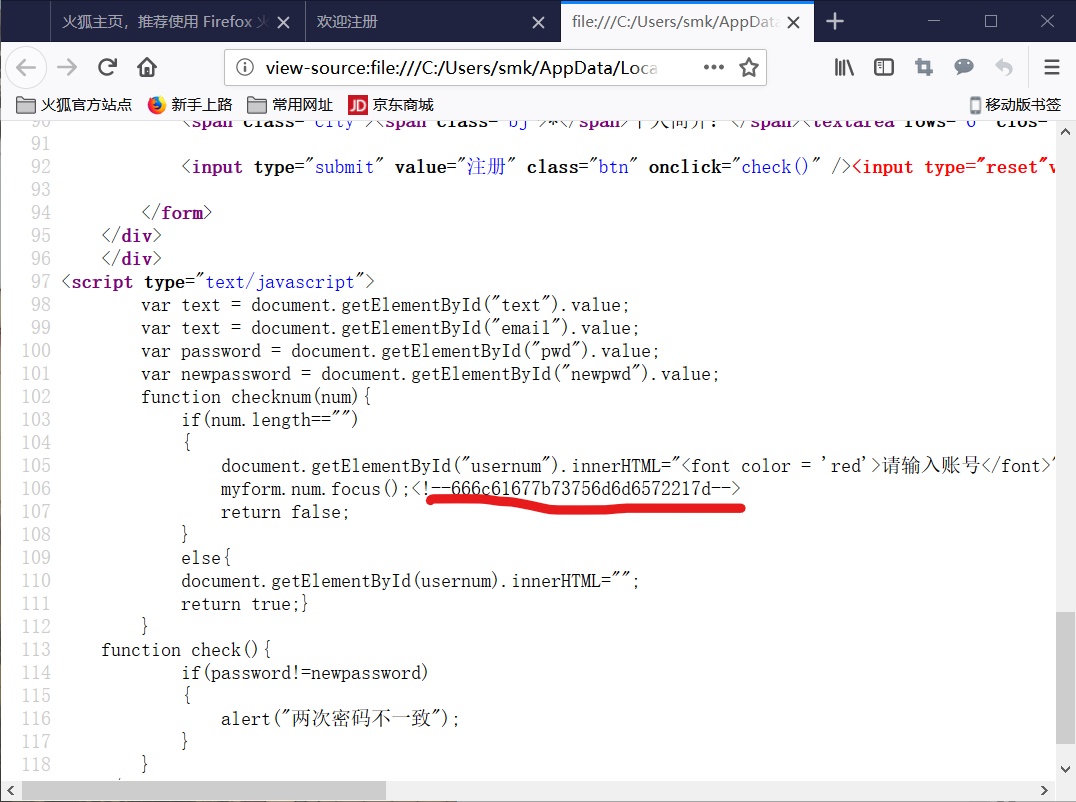
Task: Click the forward navigation arrow
Action: click(67, 67)
